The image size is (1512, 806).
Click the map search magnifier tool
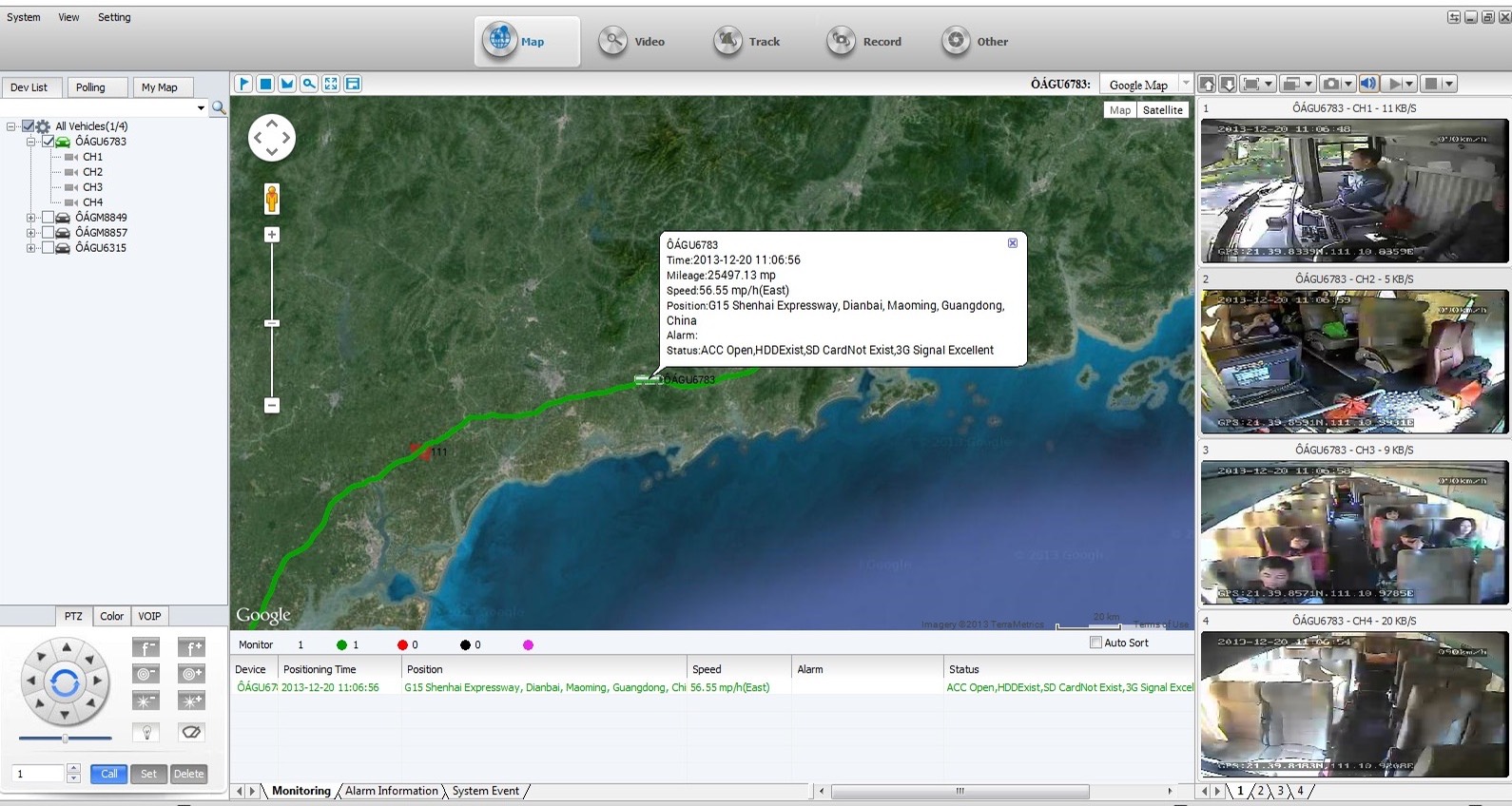pyautogui.click(x=309, y=84)
